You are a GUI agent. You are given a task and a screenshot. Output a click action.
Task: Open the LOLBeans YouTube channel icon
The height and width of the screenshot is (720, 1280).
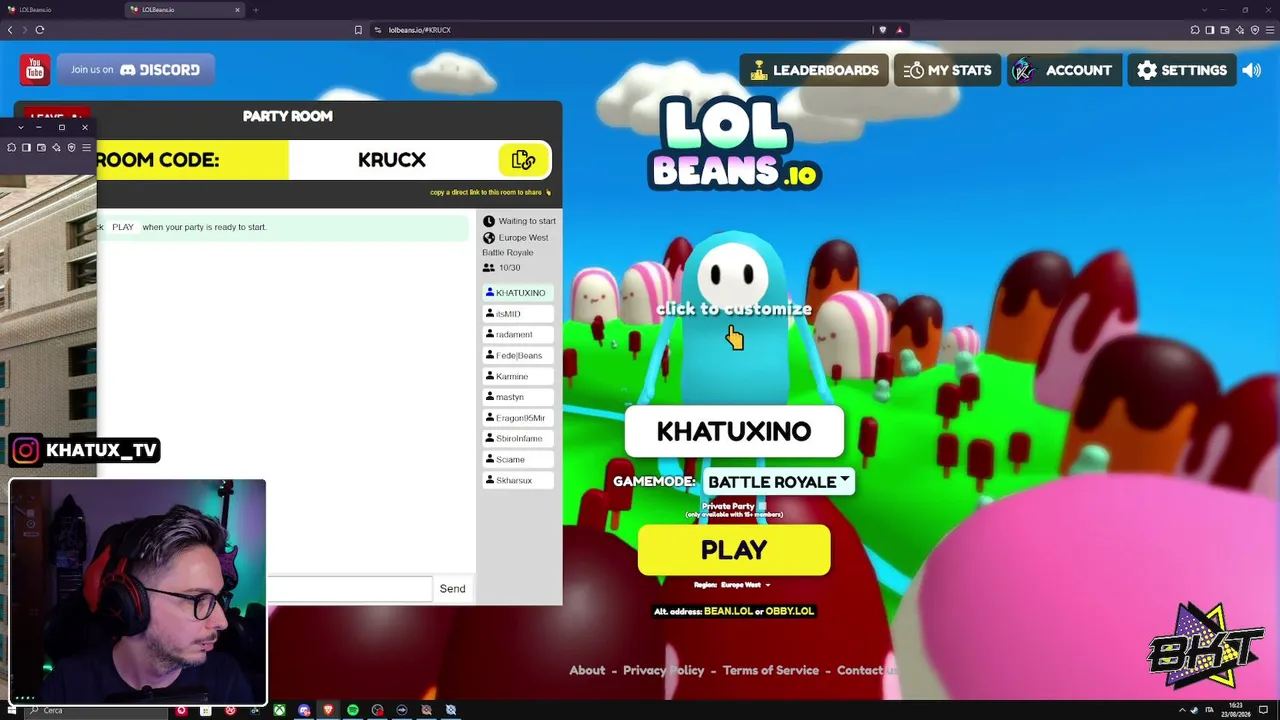[x=35, y=70]
